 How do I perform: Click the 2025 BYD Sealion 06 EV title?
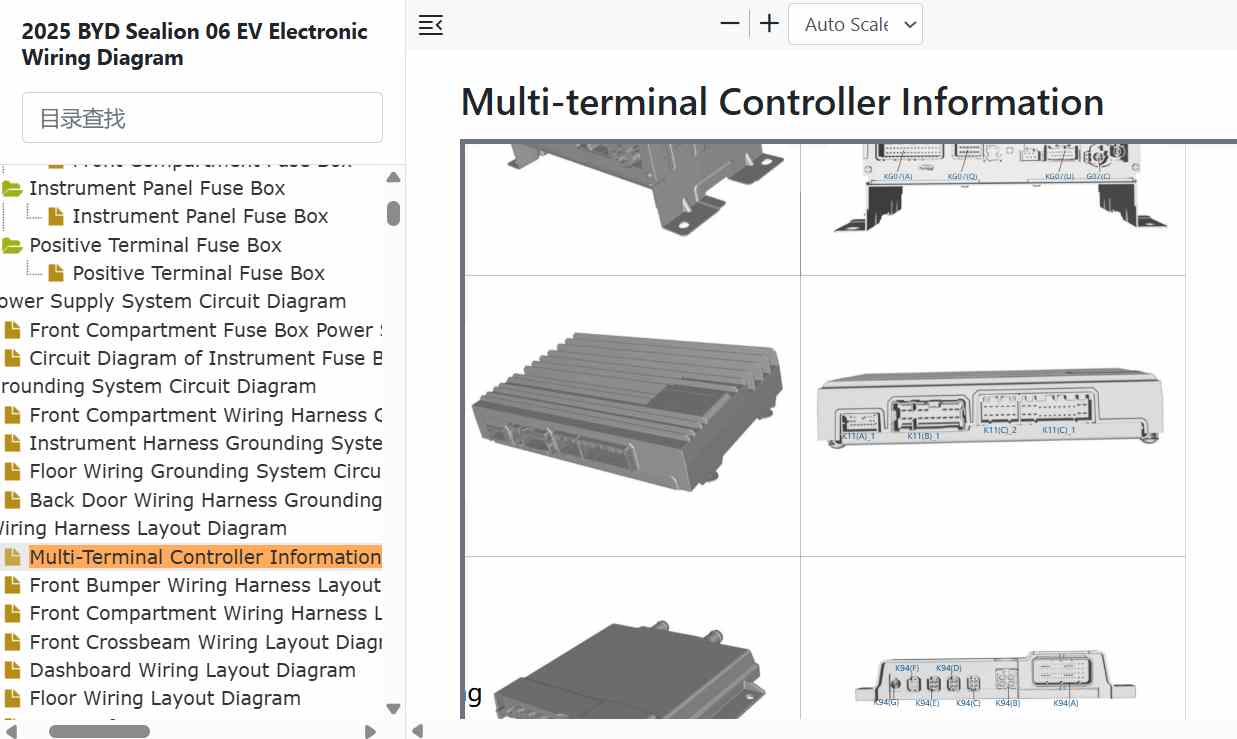(x=195, y=44)
